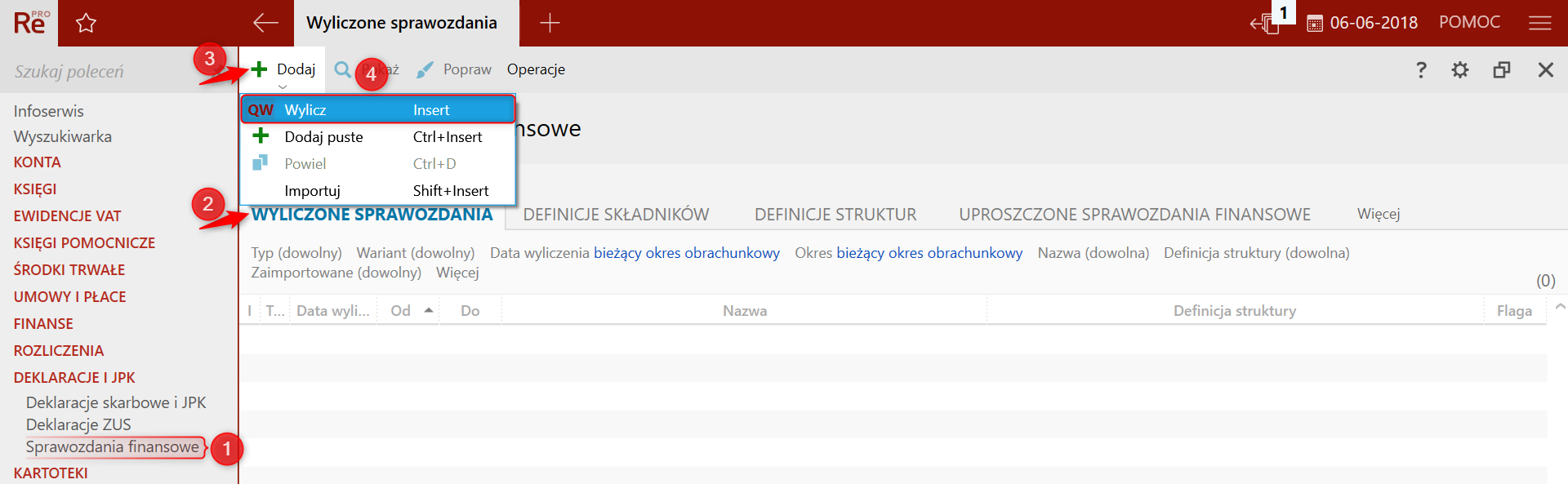Click the Powiel duplicate icon
Screen dimensions: 1568x484
pos(260,162)
